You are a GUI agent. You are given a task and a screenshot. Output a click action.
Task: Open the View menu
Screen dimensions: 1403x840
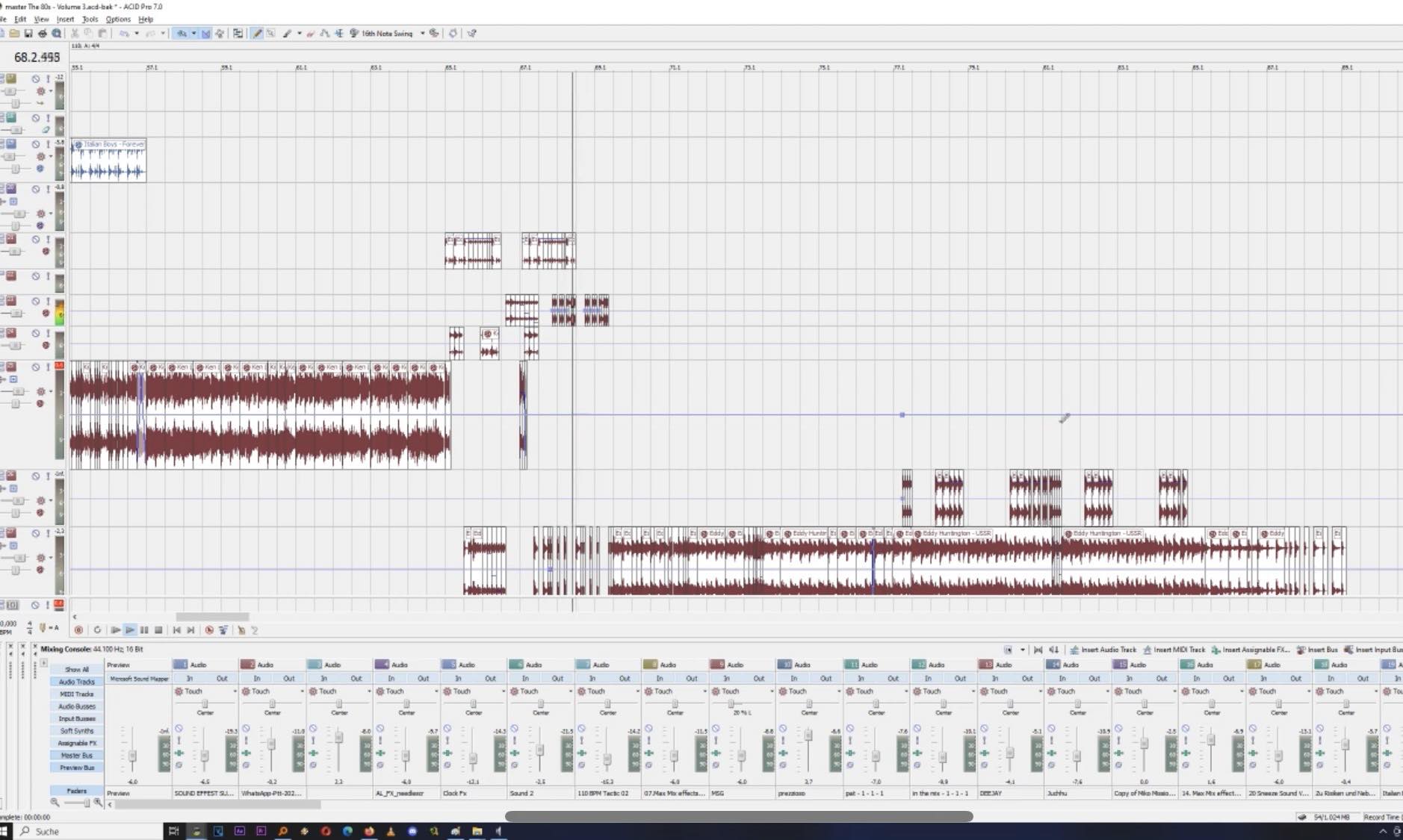click(x=41, y=19)
